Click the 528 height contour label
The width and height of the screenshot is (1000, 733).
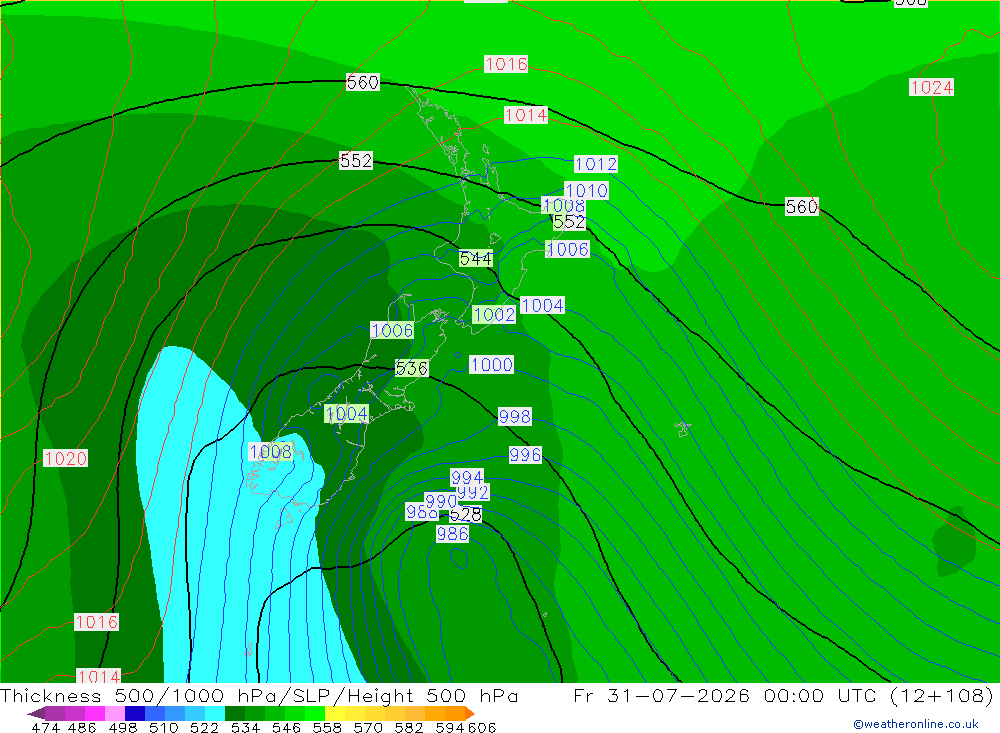[466, 515]
